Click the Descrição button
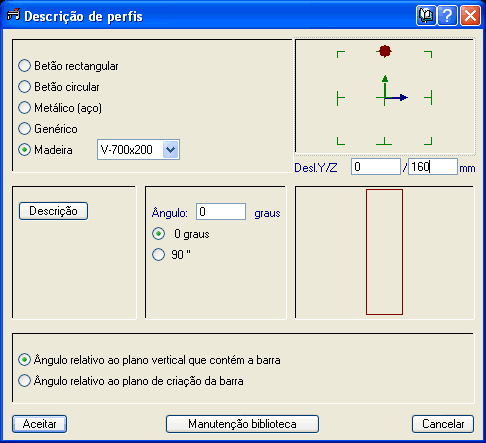Viewport: 486px width, 443px height. [53, 211]
